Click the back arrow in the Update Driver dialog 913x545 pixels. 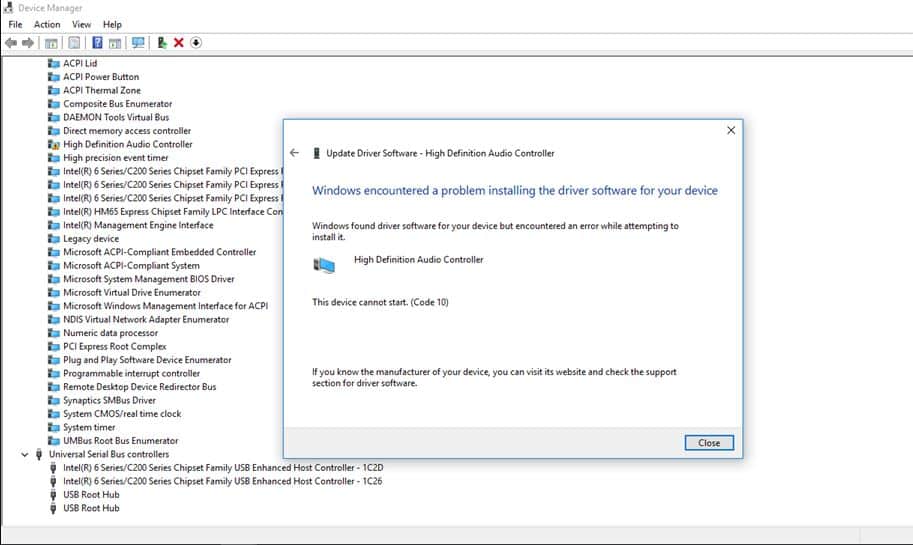coord(294,153)
